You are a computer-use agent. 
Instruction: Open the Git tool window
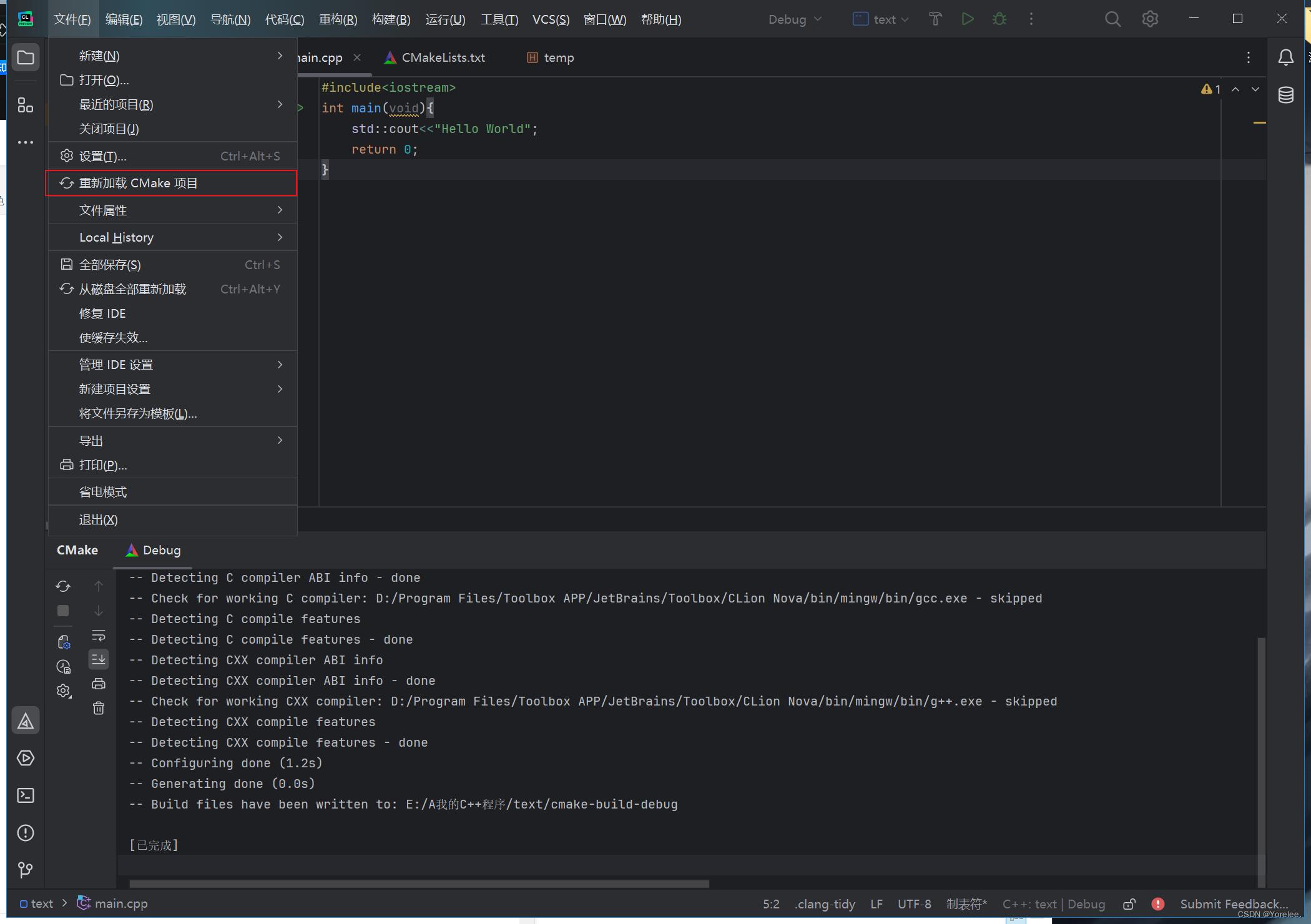pos(26,870)
